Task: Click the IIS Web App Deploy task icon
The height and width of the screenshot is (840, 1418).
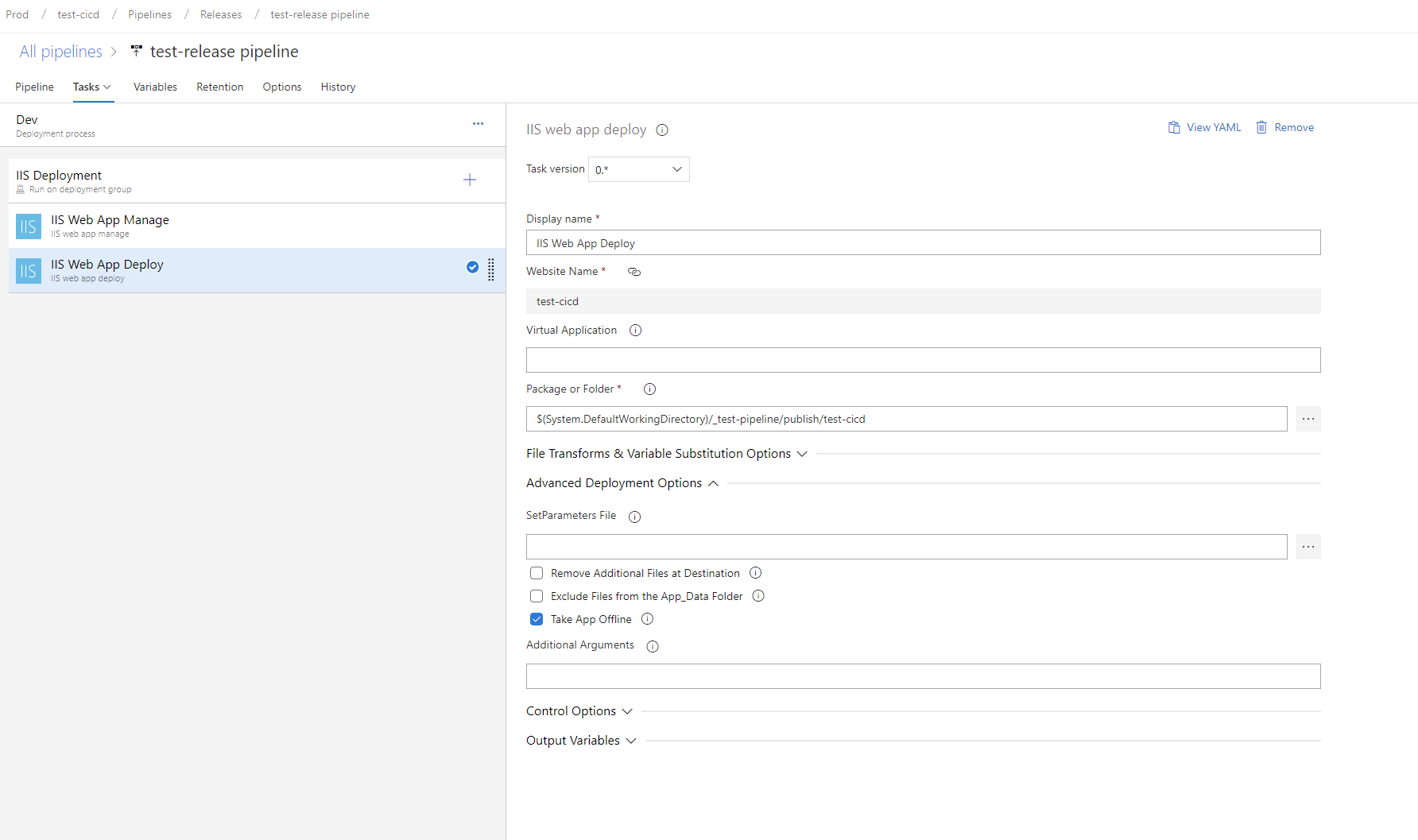Action: pyautogui.click(x=29, y=271)
